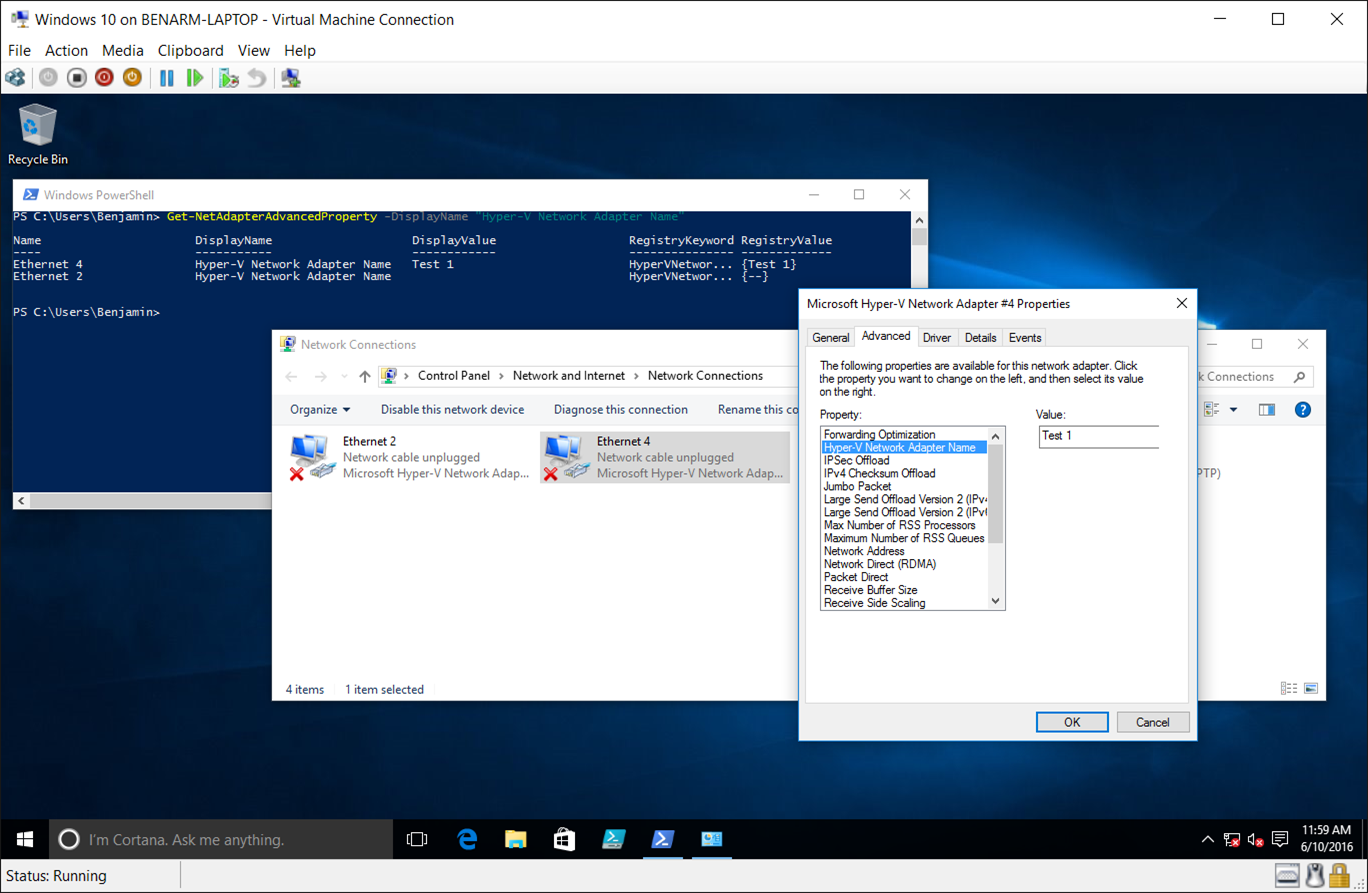Screen dimensions: 1368x893
Task: Click the muted volume tray icon
Action: coord(1256,840)
